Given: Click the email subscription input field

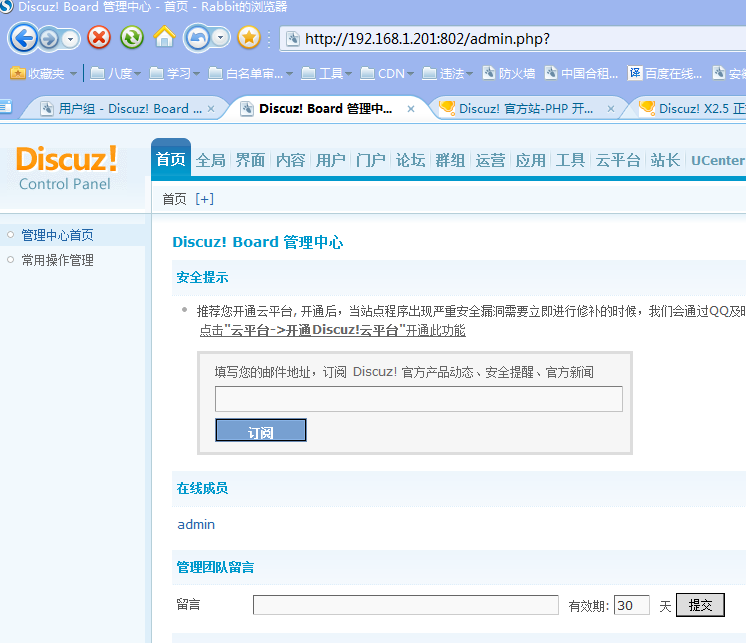Looking at the screenshot, I should pyautogui.click(x=419, y=399).
